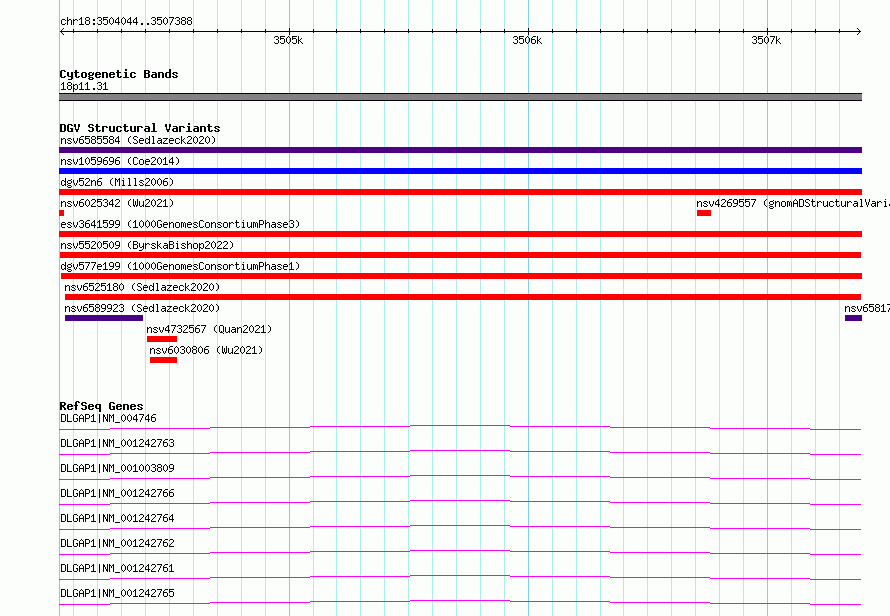Click the red esv3641599 variant bar
The image size is (890, 616).
(x=460, y=234)
